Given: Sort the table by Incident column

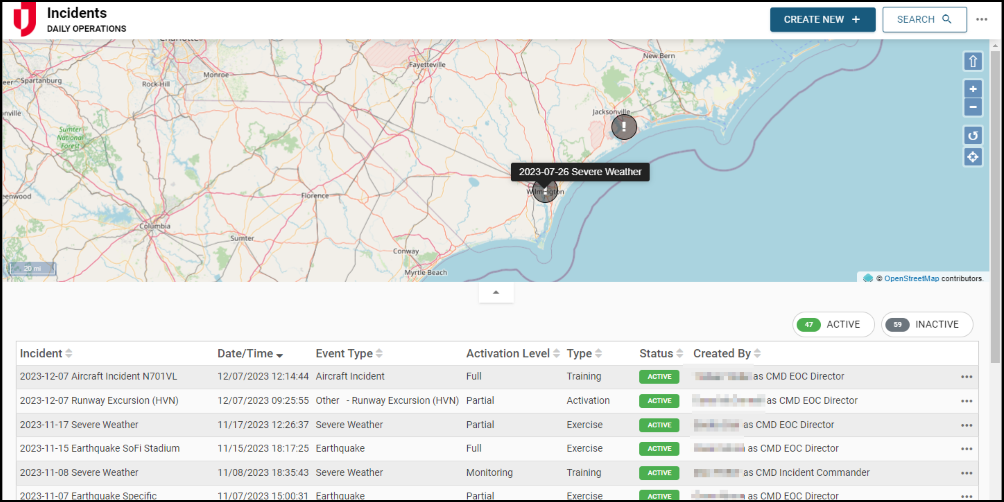Looking at the screenshot, I should [46, 354].
